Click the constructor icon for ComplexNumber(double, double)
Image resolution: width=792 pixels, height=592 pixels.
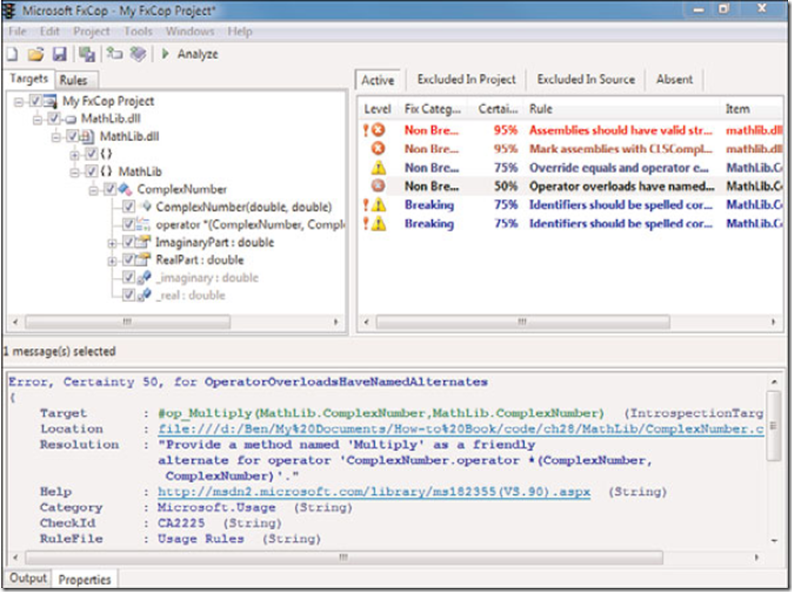146,206
